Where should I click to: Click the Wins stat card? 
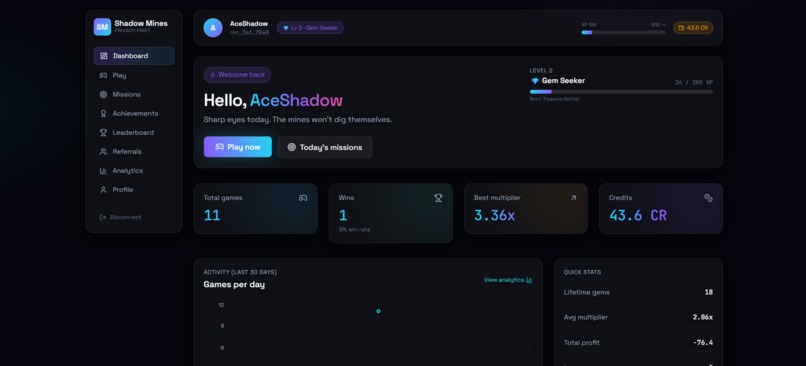tap(391, 213)
